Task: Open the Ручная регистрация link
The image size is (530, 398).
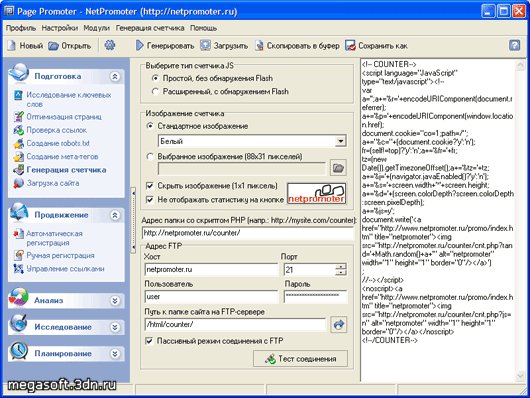Action: 60,255
